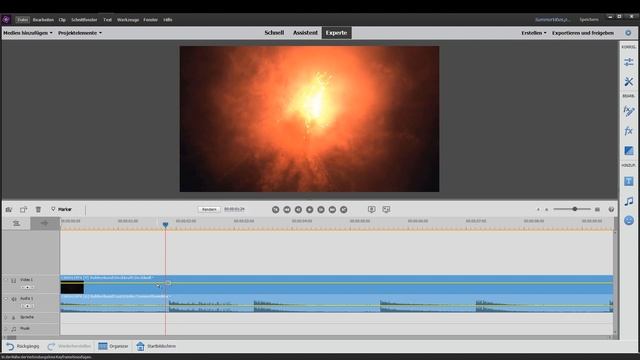Step back one frame

click(x=298, y=209)
